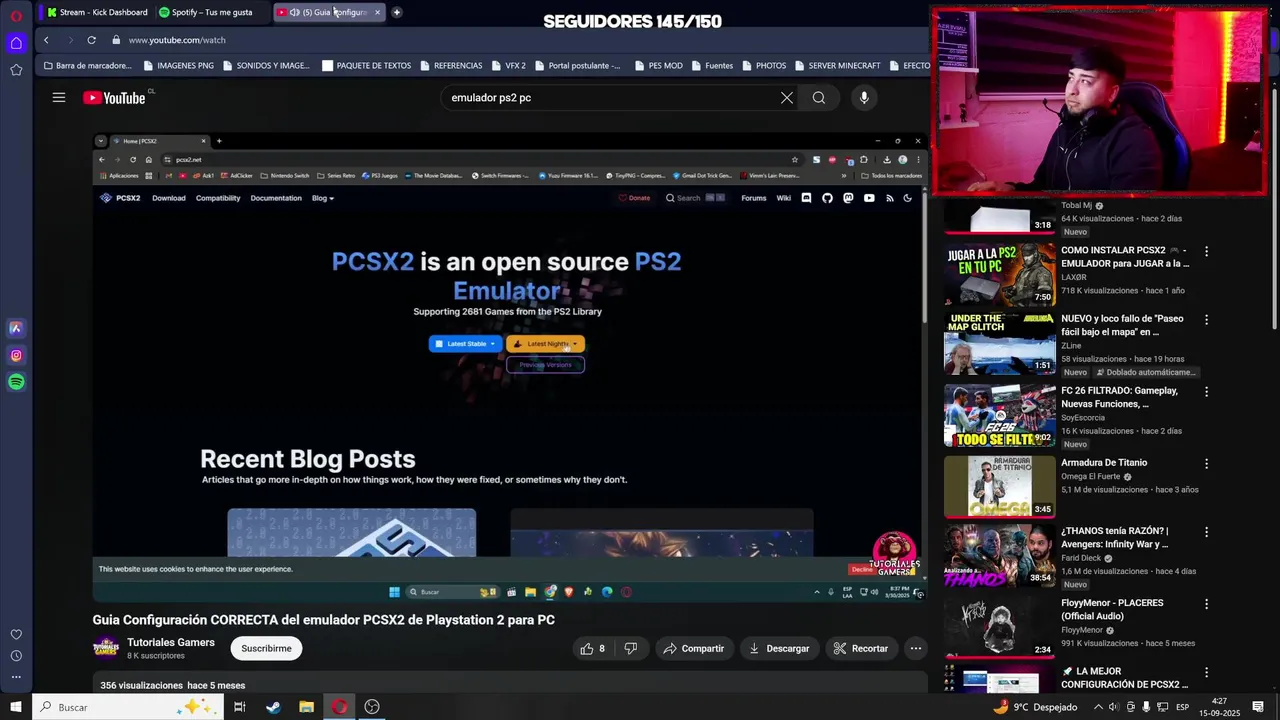Go to the YouTube home logo
The image size is (1280, 720).
tap(114, 98)
